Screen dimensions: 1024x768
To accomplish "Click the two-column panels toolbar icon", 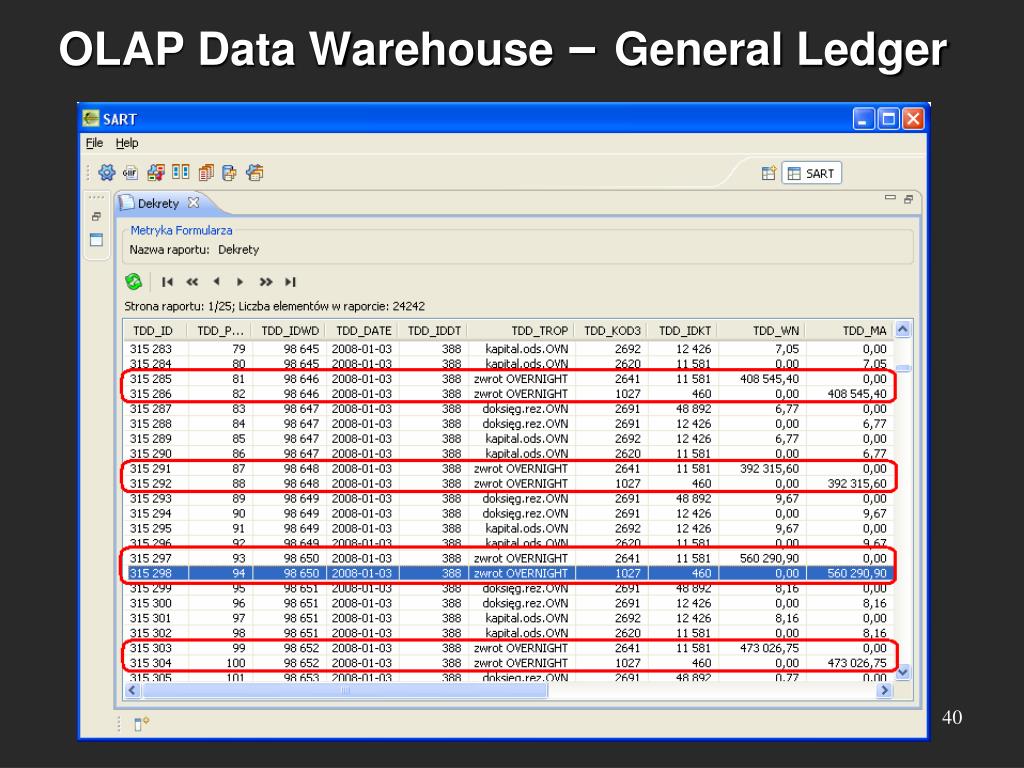I will 180,172.
